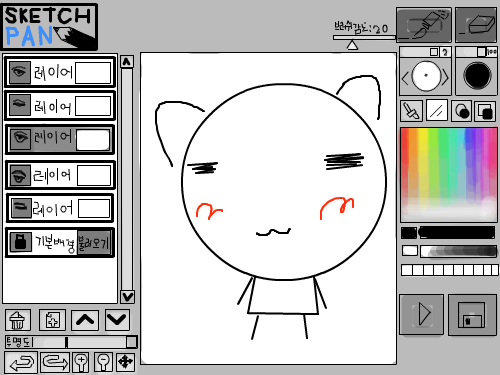The height and width of the screenshot is (375, 500).
Task: Select the brush pen tool
Action: (x=424, y=25)
